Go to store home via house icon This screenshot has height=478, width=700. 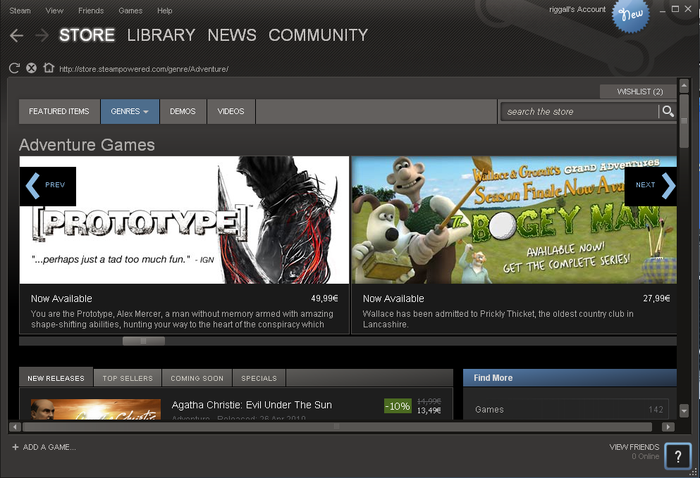(48, 68)
